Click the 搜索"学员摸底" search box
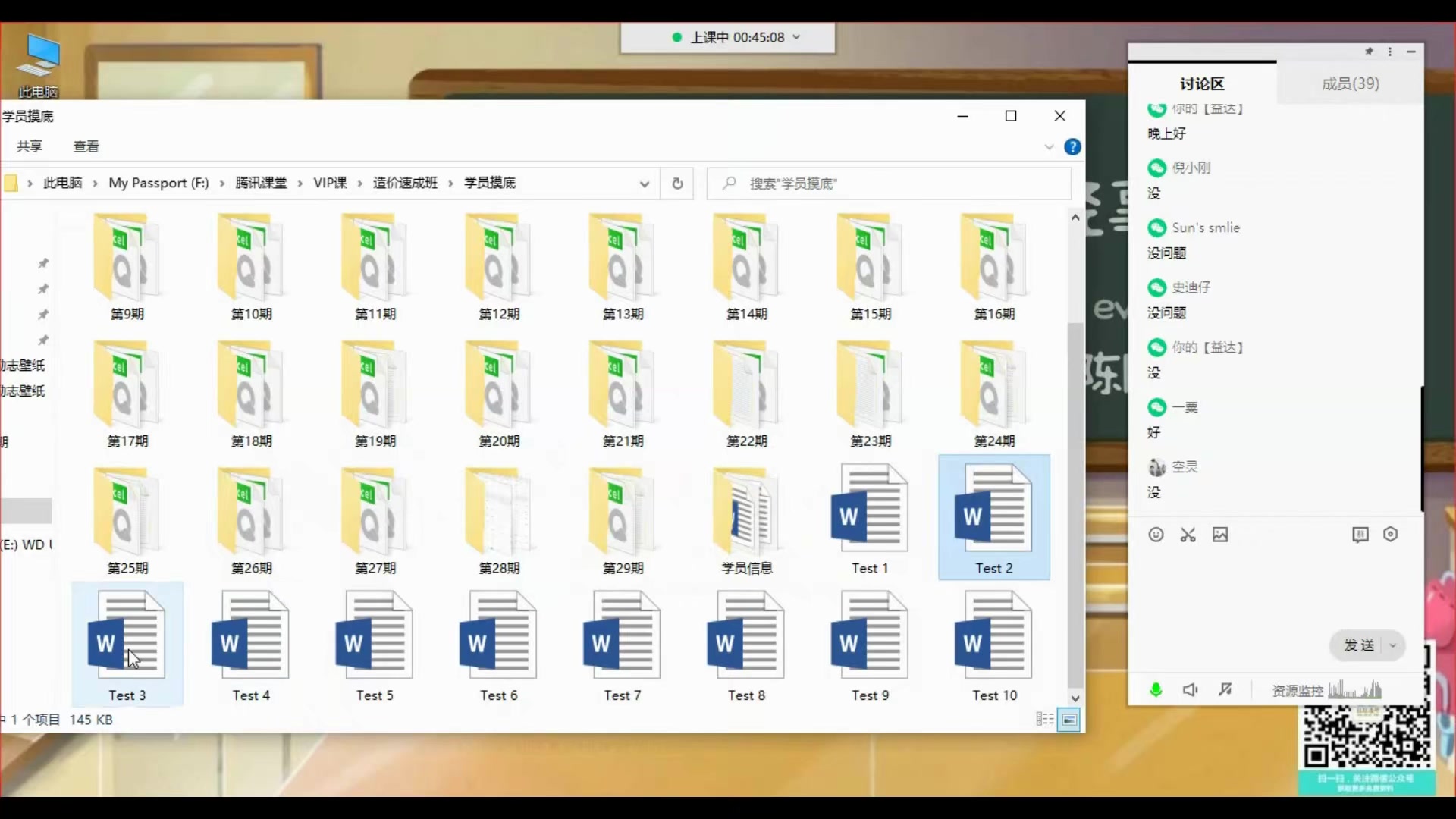 click(x=889, y=184)
